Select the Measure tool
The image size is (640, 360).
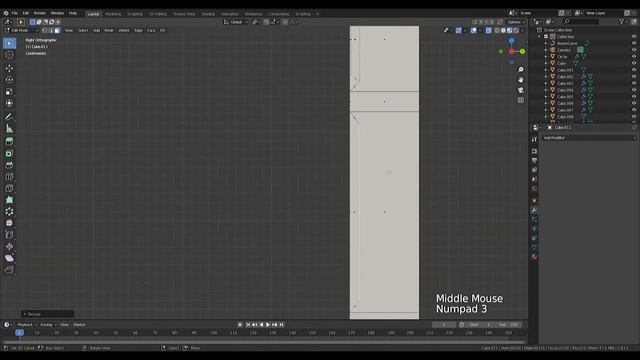point(9,129)
